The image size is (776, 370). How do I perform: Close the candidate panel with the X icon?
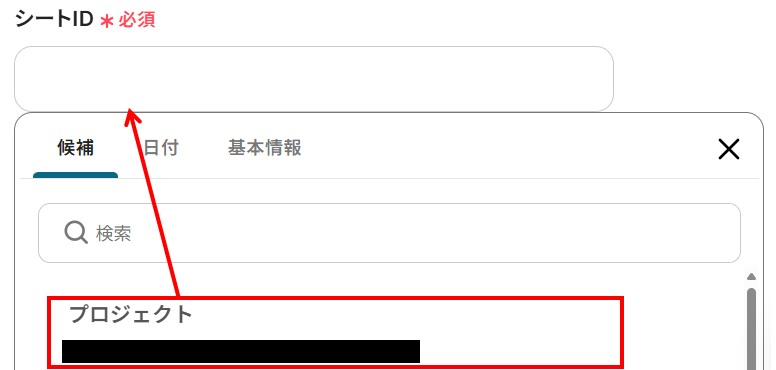728,149
